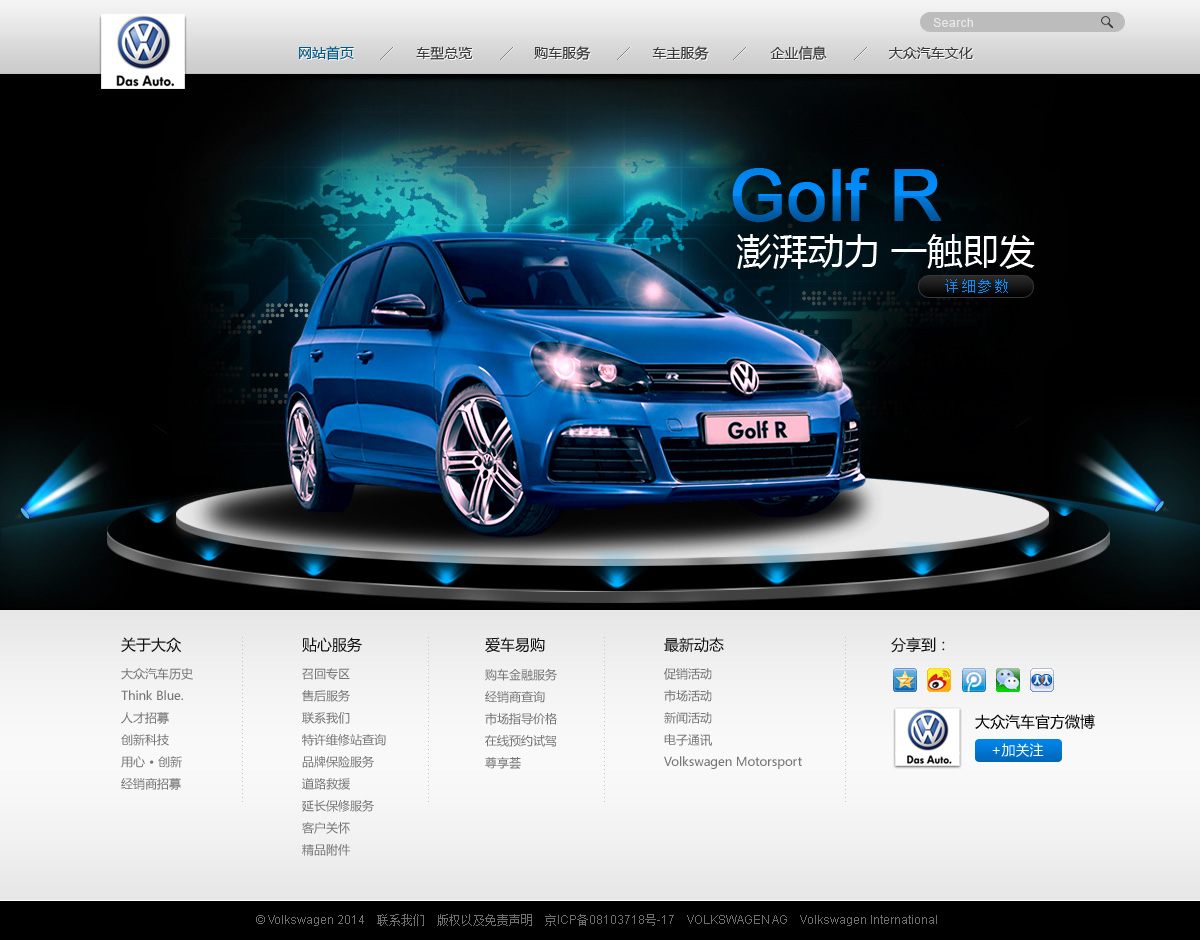Open 市场活动 link
Image resolution: width=1200 pixels, height=940 pixels.
coord(688,696)
